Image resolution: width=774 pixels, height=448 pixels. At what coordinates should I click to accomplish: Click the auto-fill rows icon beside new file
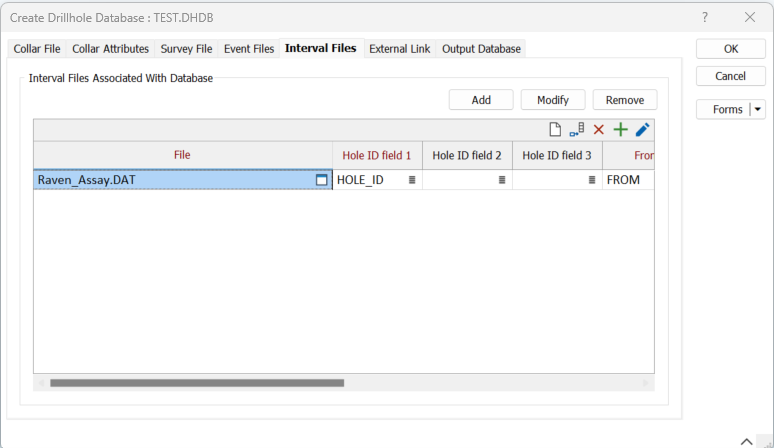point(577,129)
